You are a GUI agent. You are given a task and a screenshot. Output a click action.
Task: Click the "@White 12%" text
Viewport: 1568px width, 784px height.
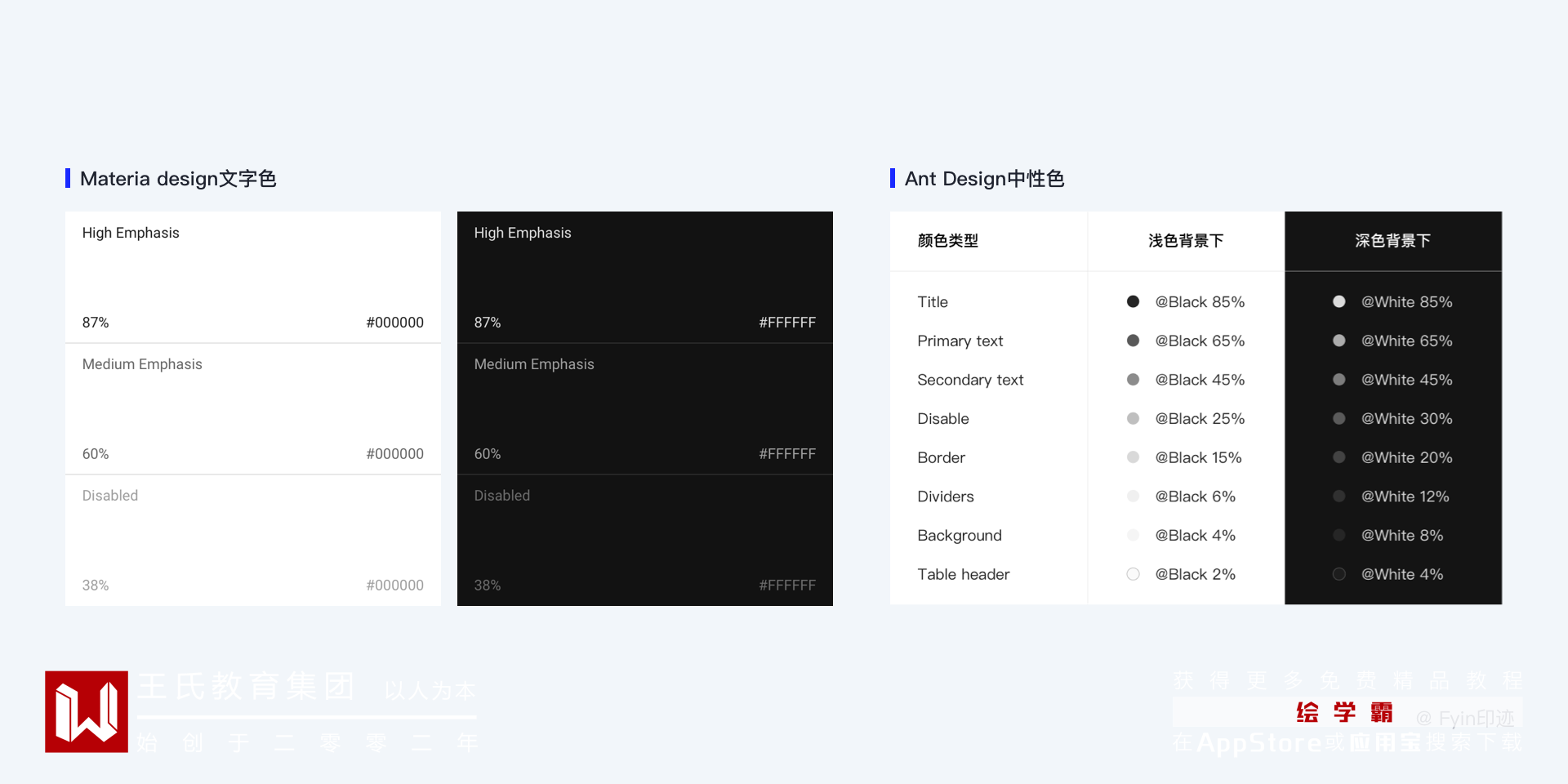(x=1405, y=497)
